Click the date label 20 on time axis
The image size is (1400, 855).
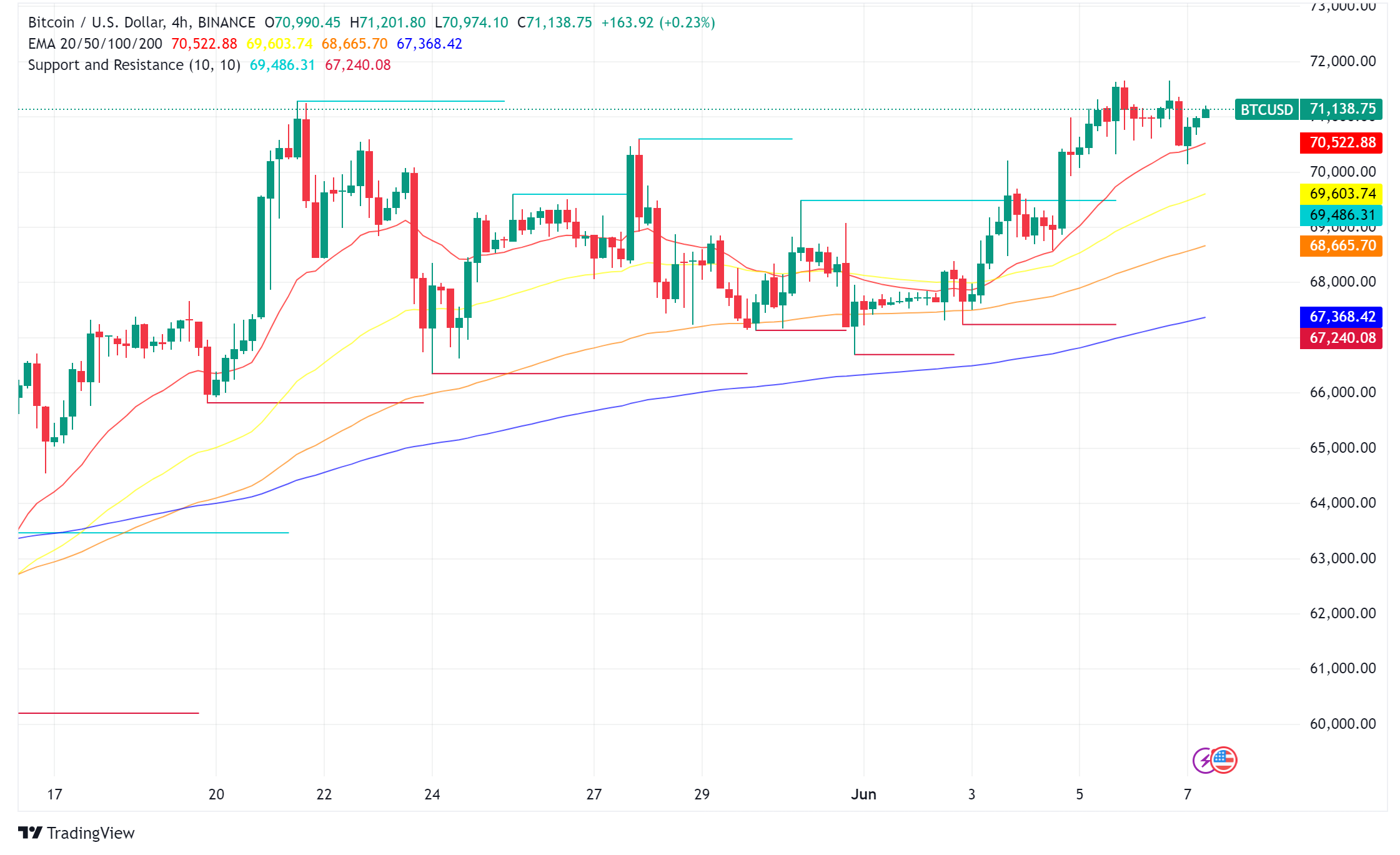216,794
